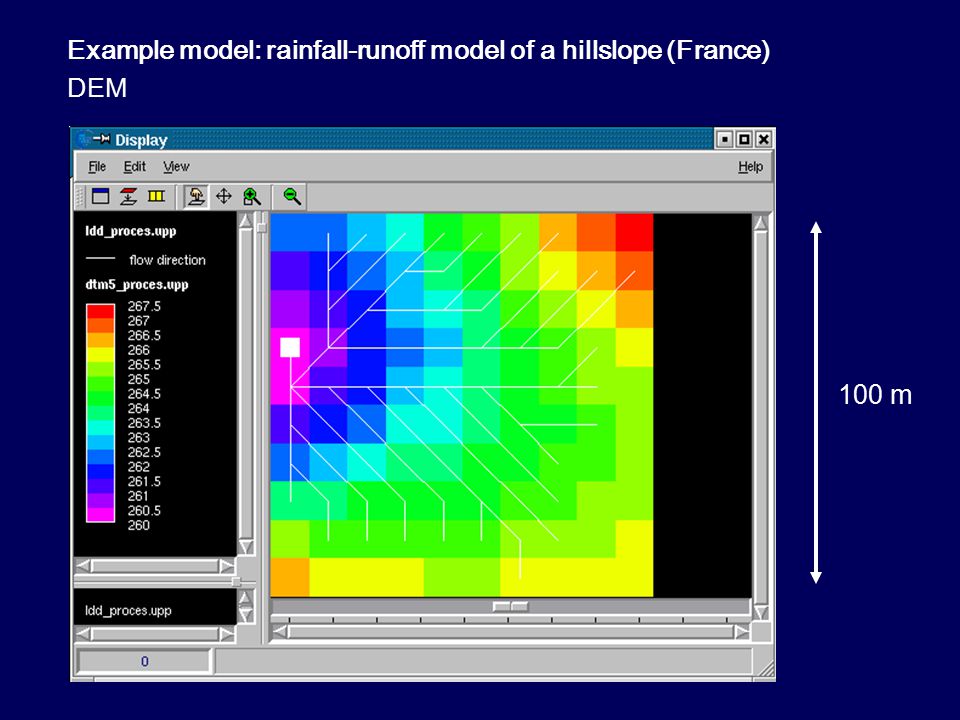Click the legend panel scroll-up arrow
Viewport: 960px width, 720px height.
(x=246, y=221)
